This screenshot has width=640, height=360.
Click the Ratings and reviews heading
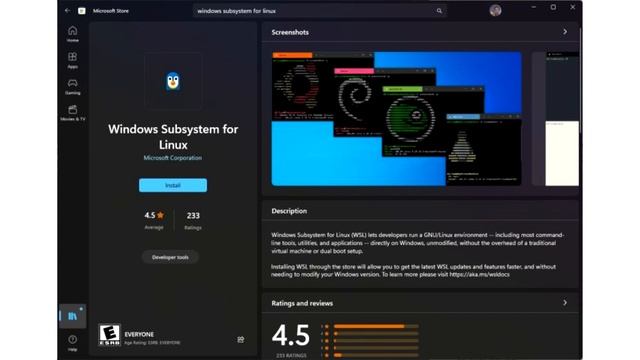(x=302, y=303)
